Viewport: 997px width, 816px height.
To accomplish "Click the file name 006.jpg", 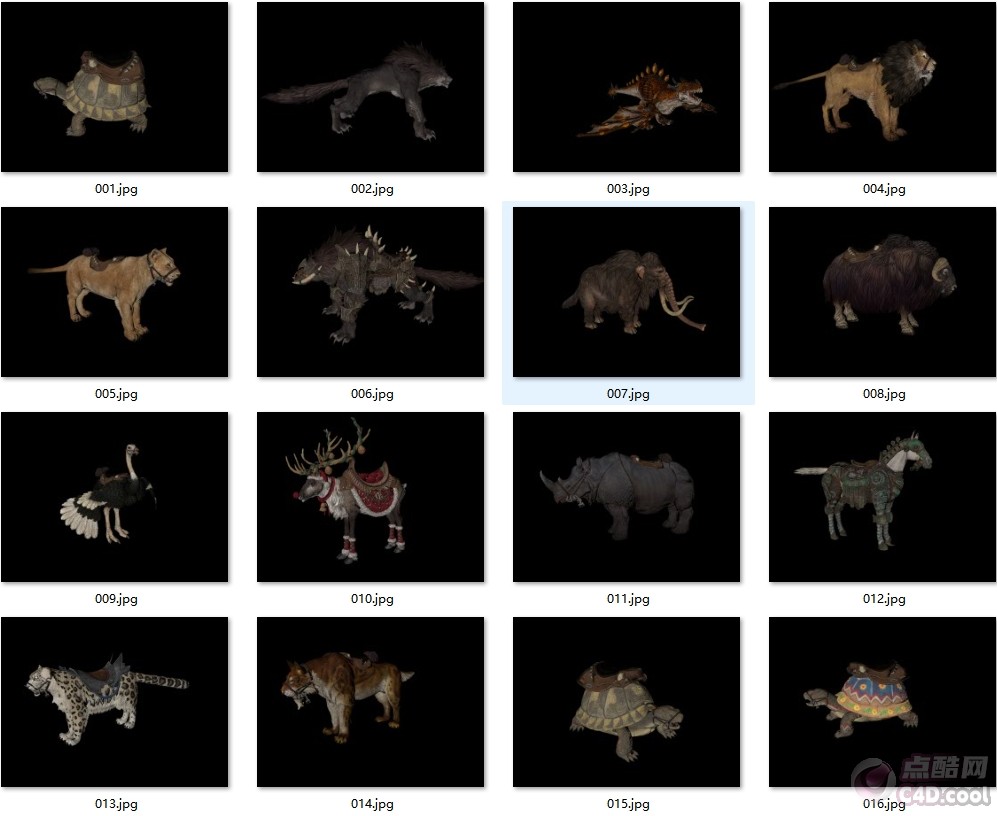I will click(x=373, y=394).
